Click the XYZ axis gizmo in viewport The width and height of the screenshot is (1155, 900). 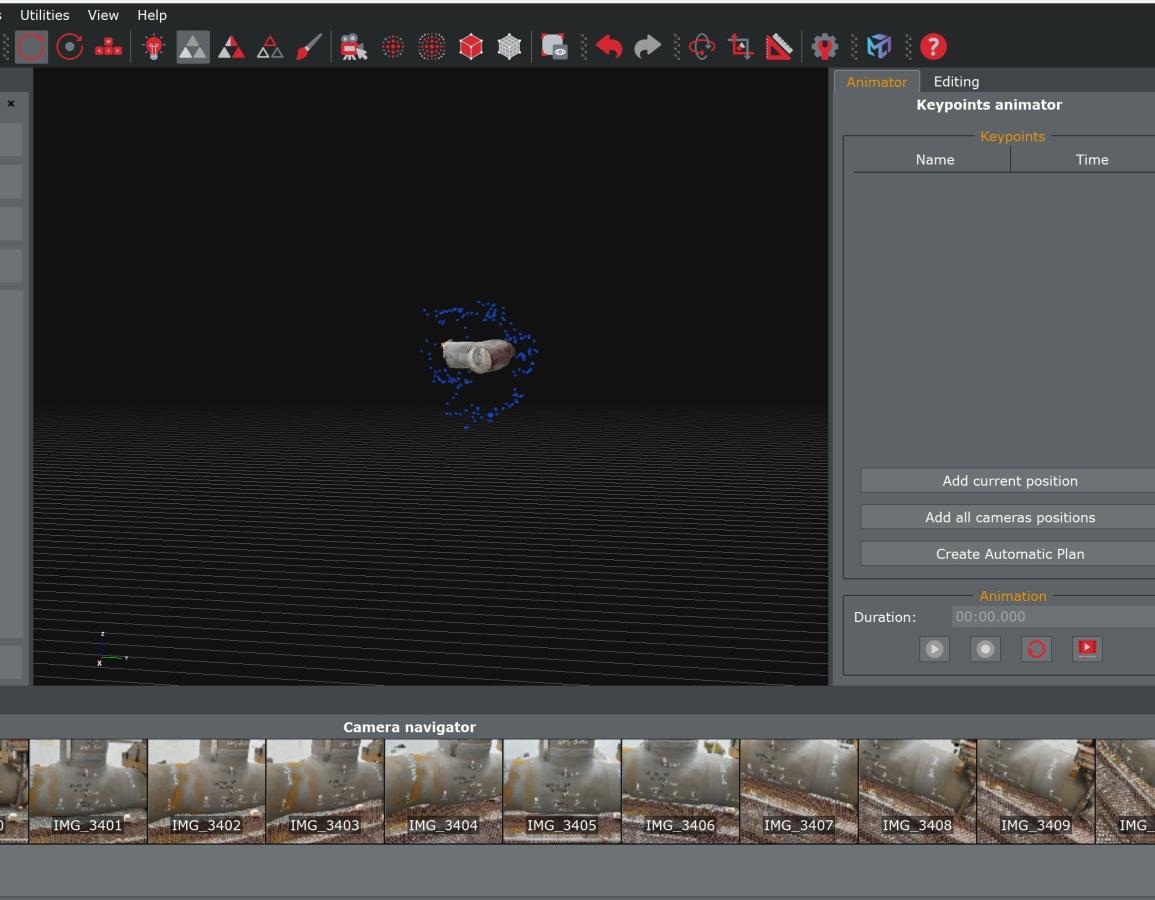[110, 650]
